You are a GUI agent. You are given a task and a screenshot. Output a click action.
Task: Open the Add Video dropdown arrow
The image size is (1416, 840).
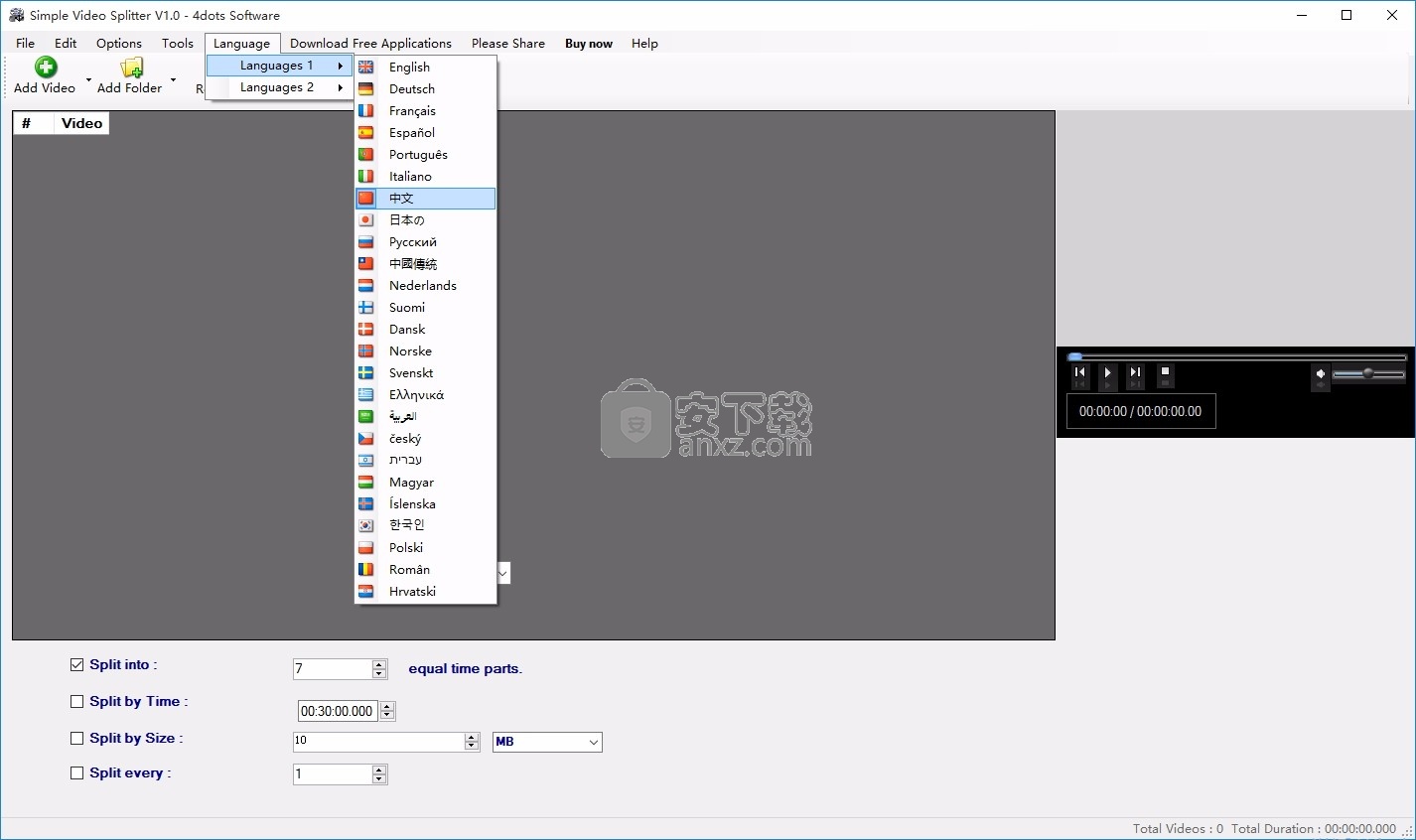point(88,79)
